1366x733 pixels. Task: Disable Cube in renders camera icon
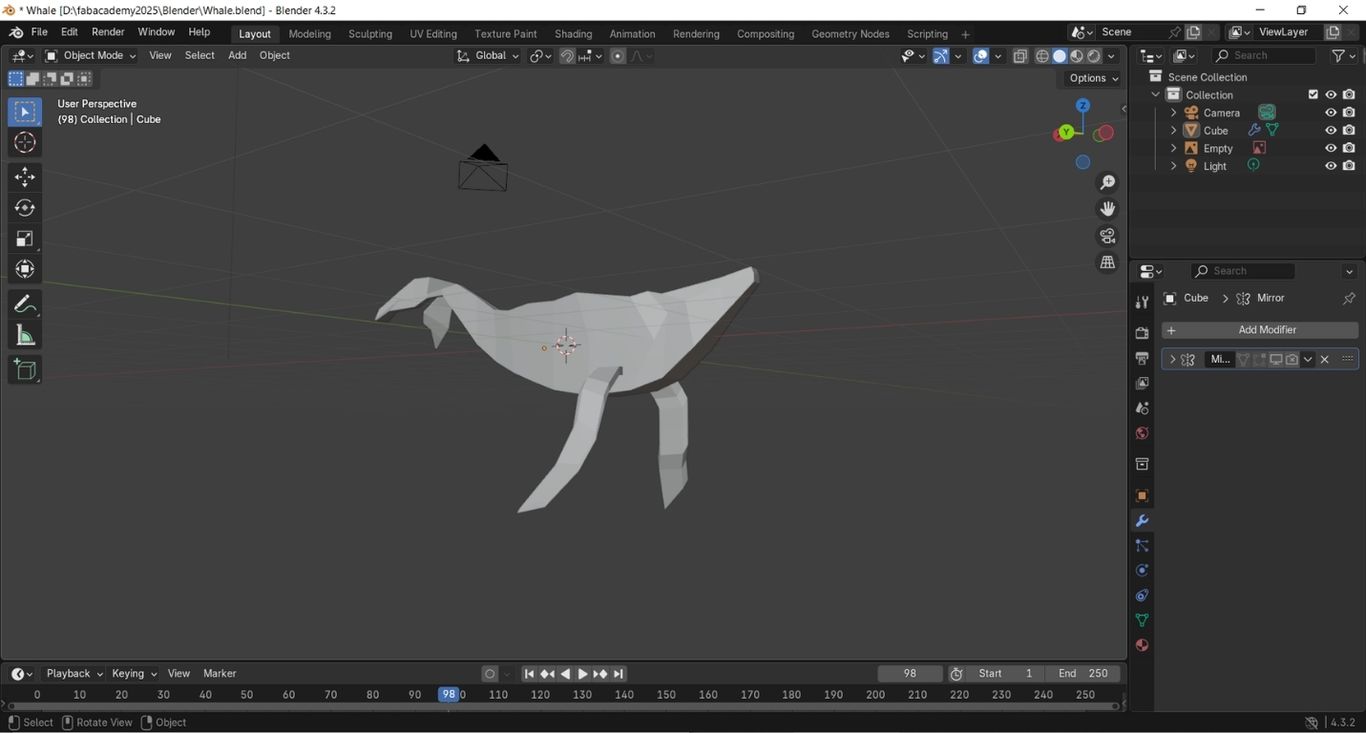pos(1349,130)
